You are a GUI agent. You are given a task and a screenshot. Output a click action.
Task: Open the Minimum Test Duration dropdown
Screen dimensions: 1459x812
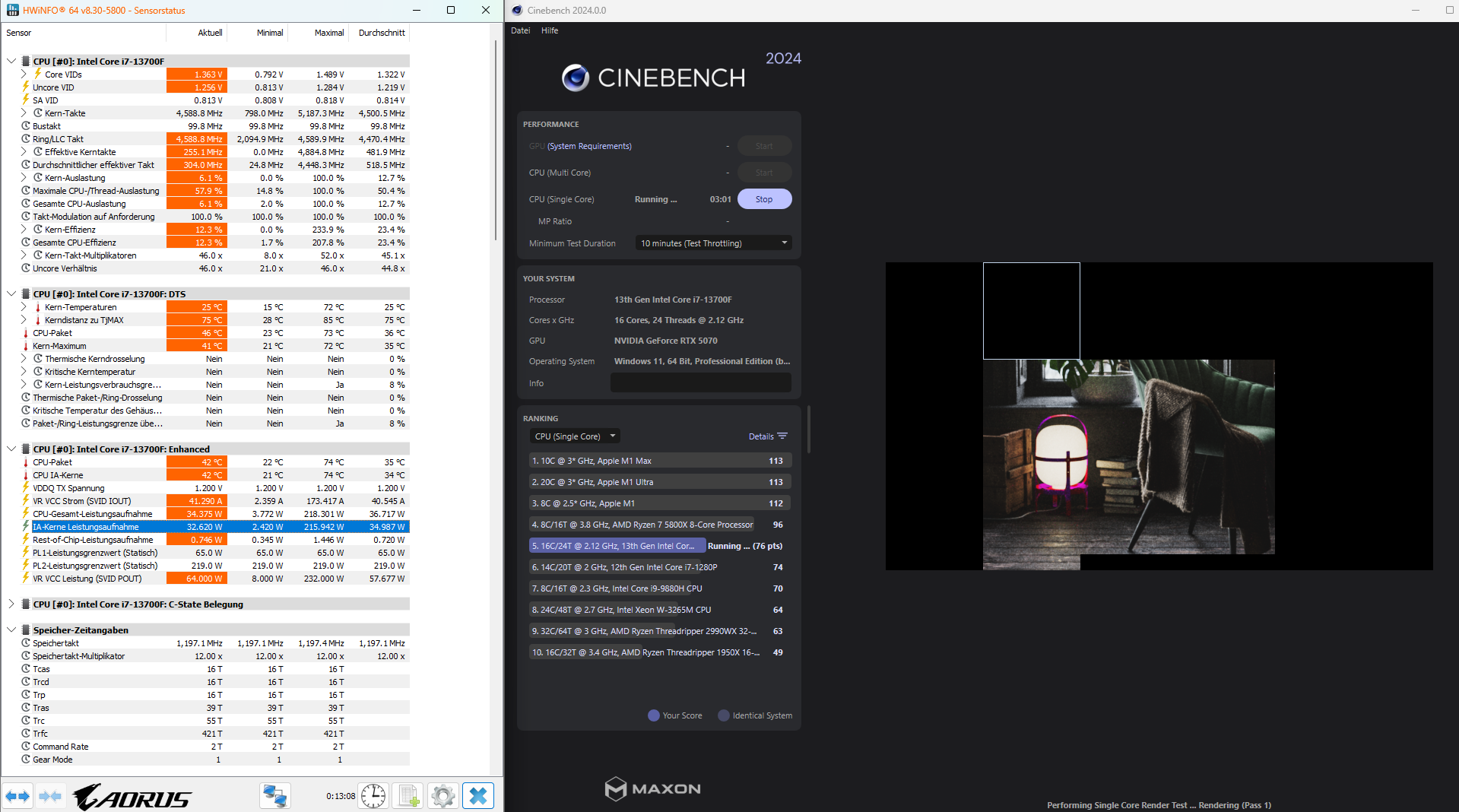tap(713, 243)
